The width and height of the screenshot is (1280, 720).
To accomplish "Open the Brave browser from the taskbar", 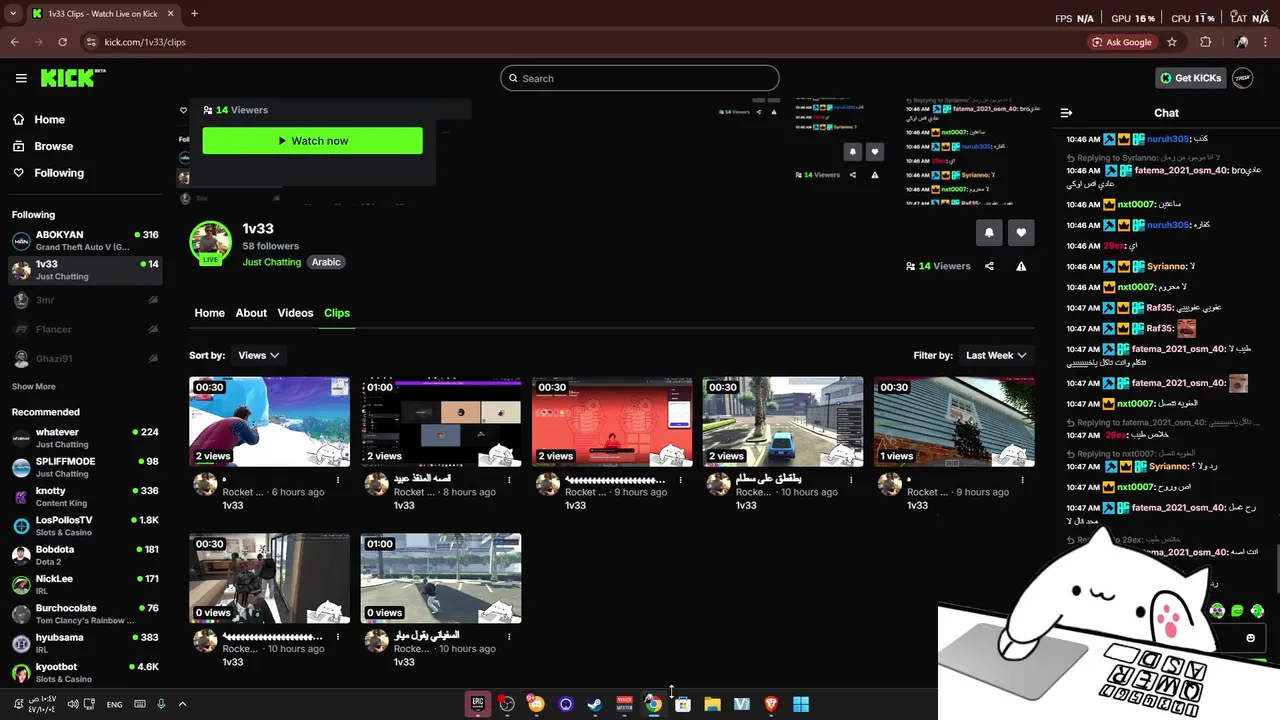I will pyautogui.click(x=771, y=704).
